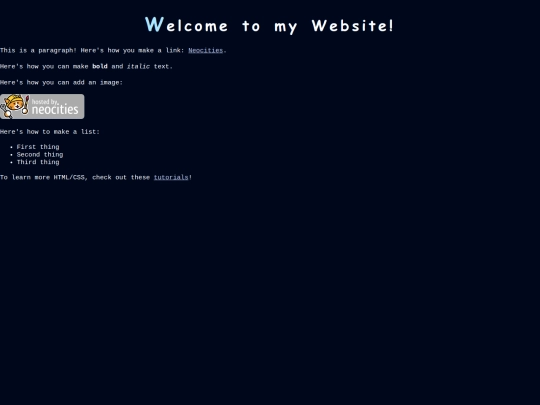540x405 pixels.
Task: Click the "This is a paragraph!" sentence
Action: (x=38, y=50)
